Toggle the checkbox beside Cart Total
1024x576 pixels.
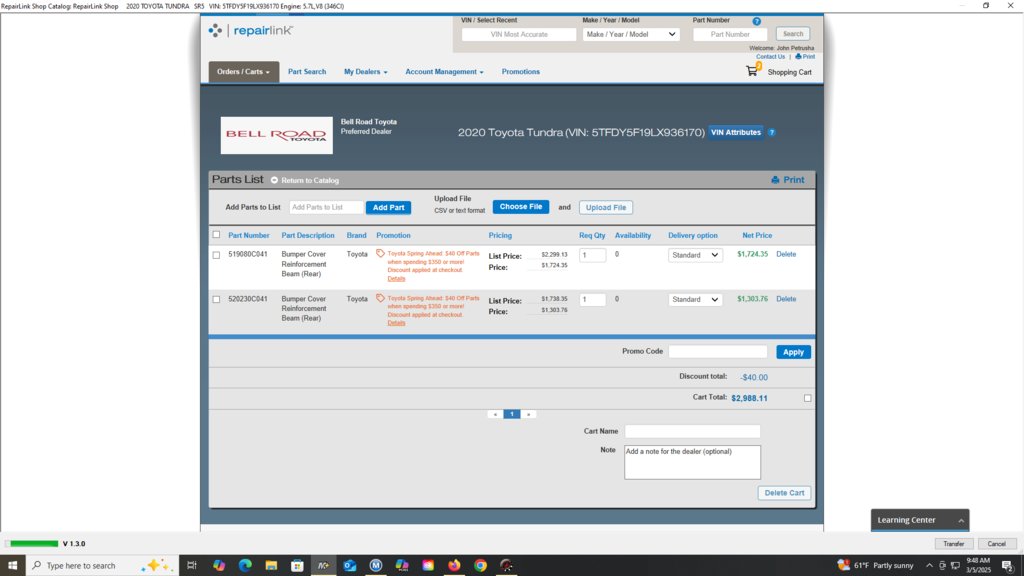[808, 398]
